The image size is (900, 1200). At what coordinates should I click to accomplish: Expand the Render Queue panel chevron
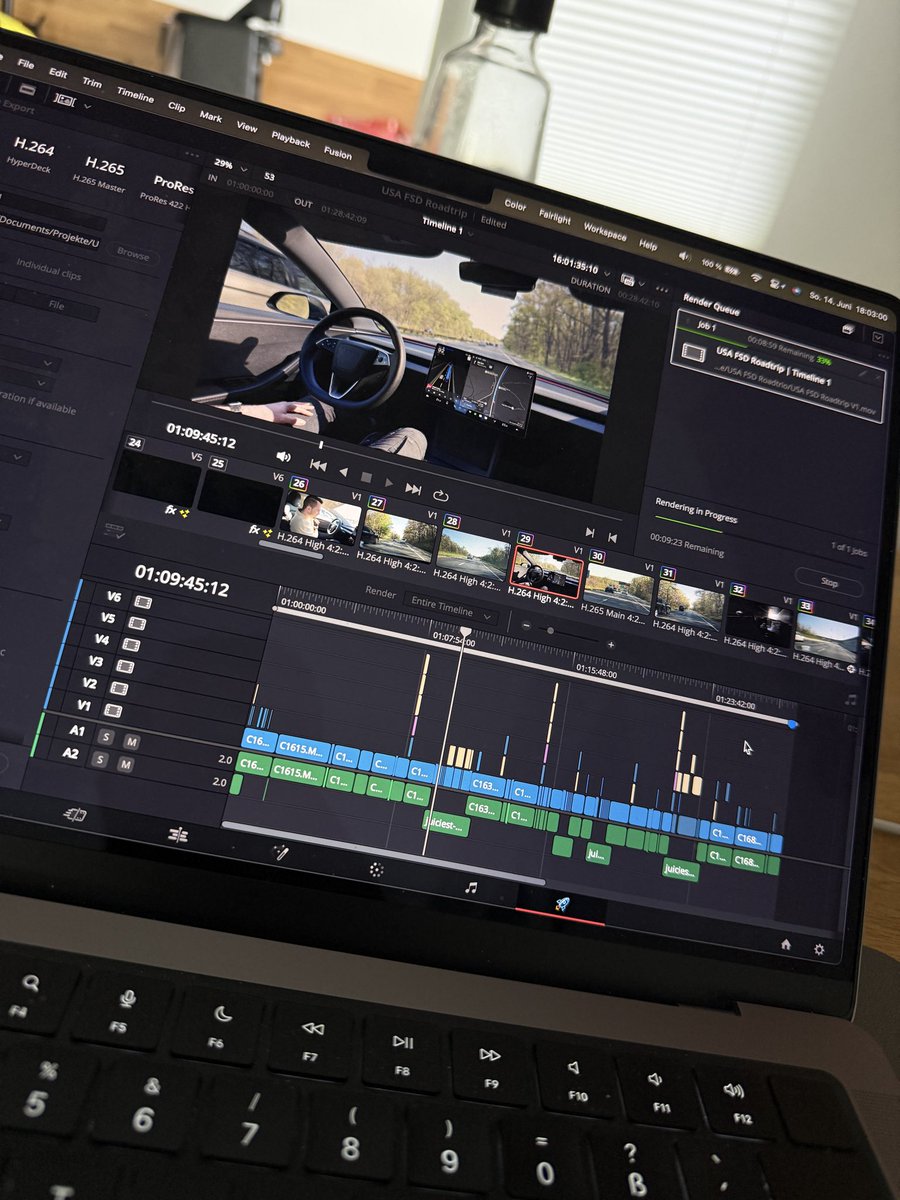(x=877, y=337)
